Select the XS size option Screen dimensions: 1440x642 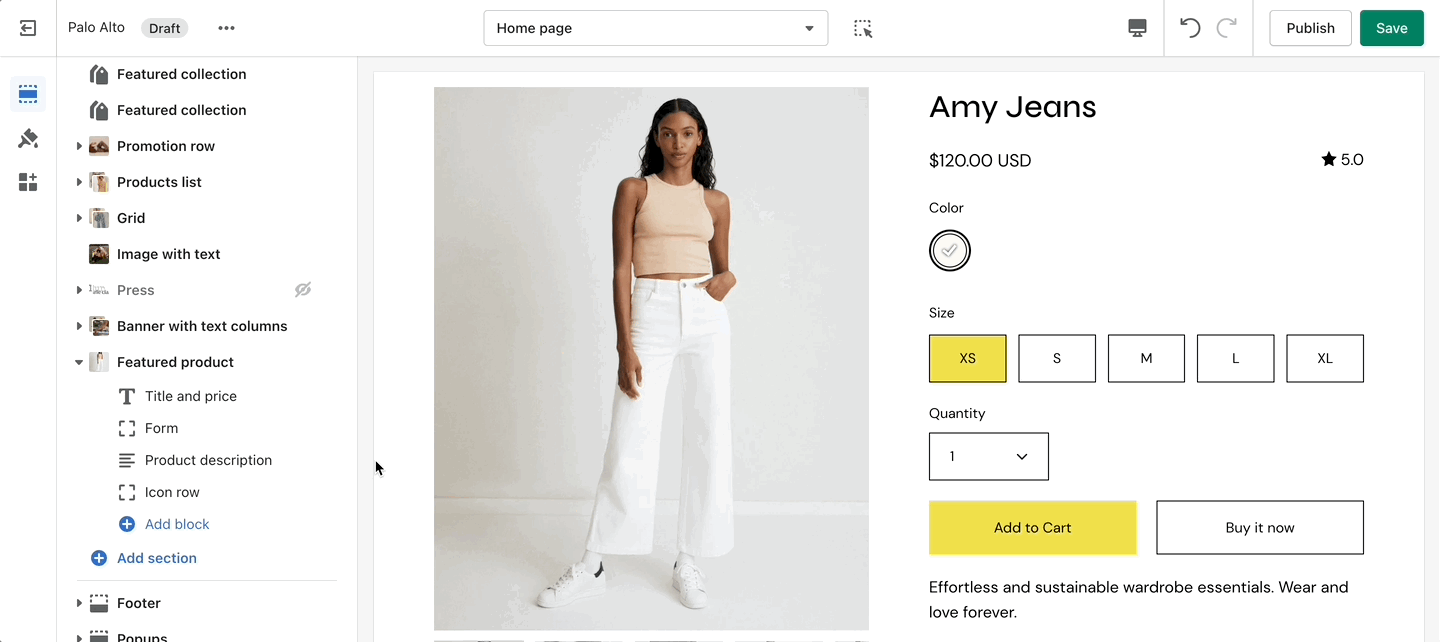pyautogui.click(x=967, y=358)
